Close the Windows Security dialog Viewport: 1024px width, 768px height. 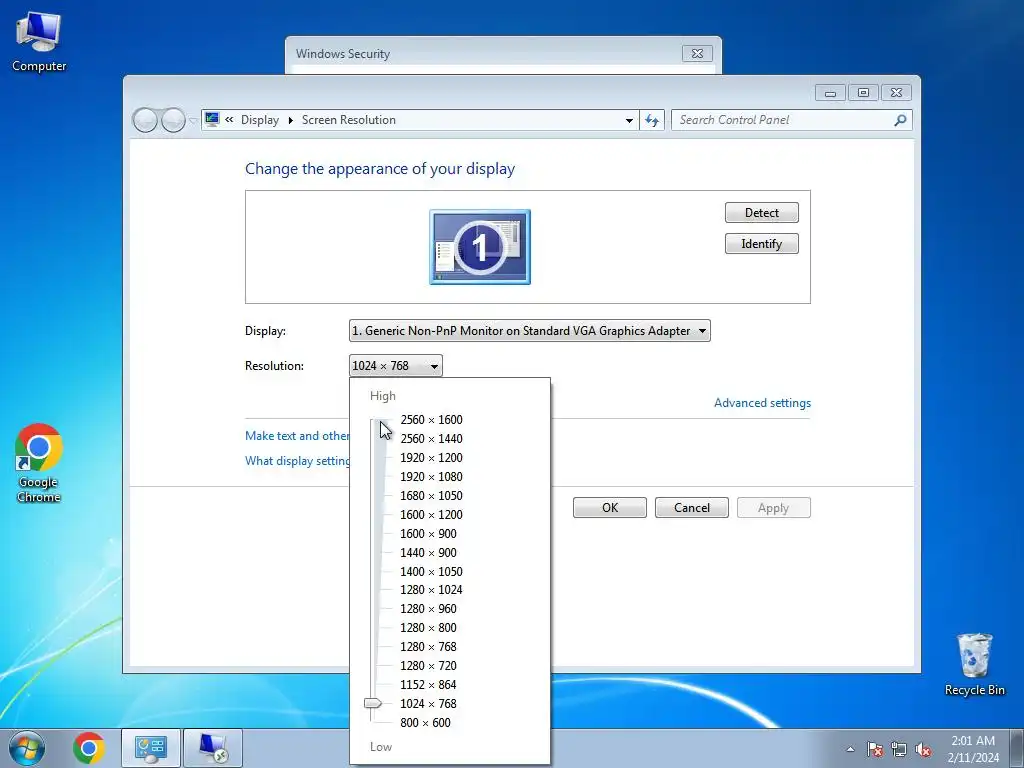pos(697,54)
